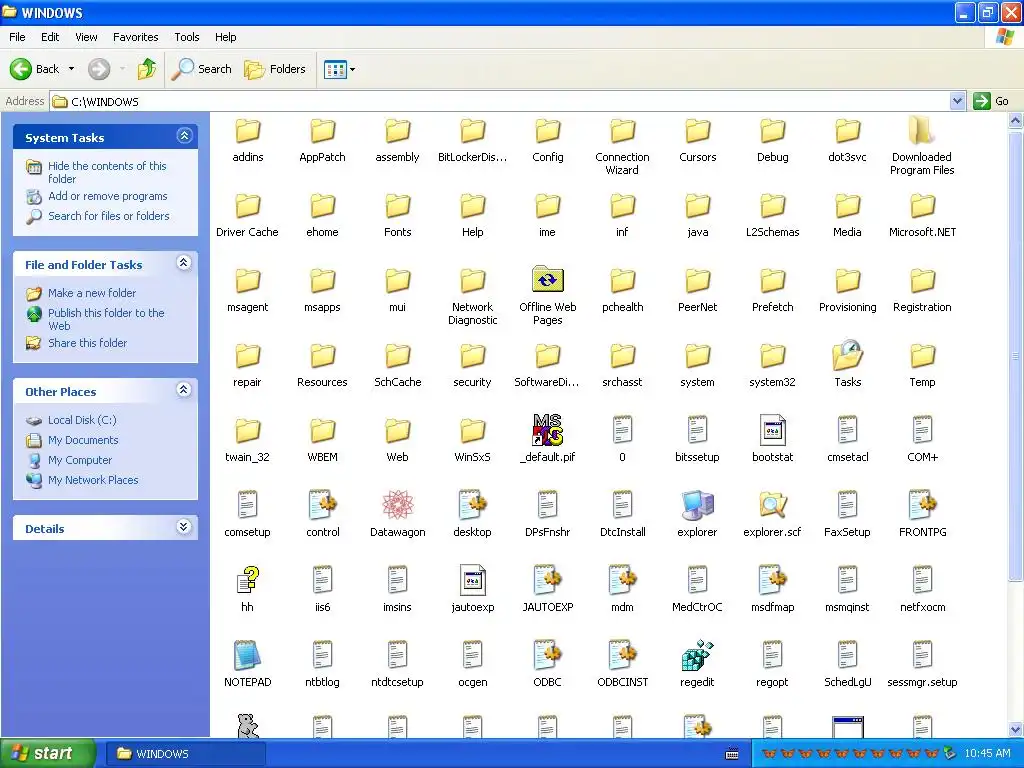Select the _default.pif shortcut icon
Viewport: 1024px width, 768px height.
[547, 430]
